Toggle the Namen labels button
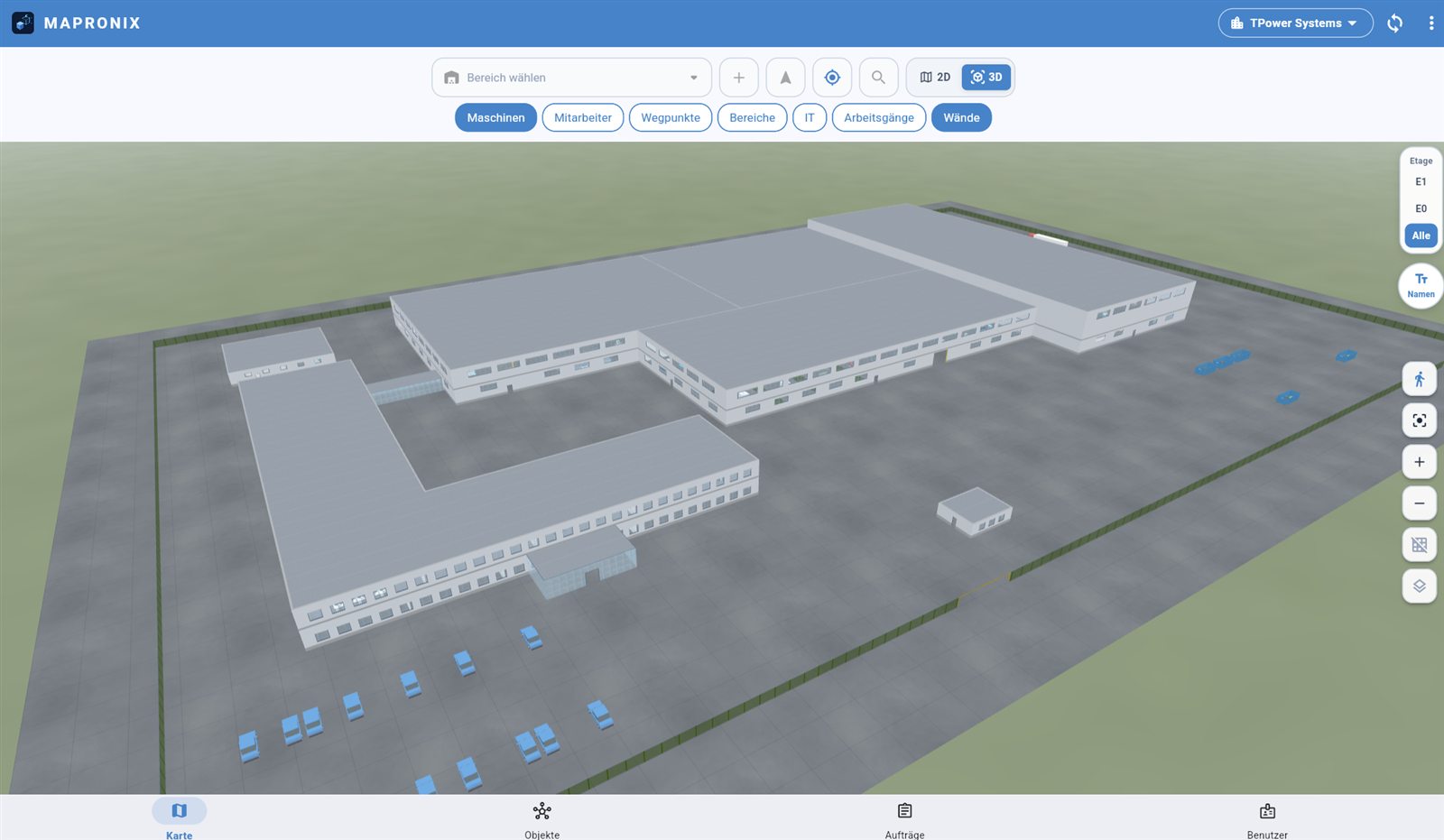This screenshot has width=1444, height=840. pos(1421,285)
